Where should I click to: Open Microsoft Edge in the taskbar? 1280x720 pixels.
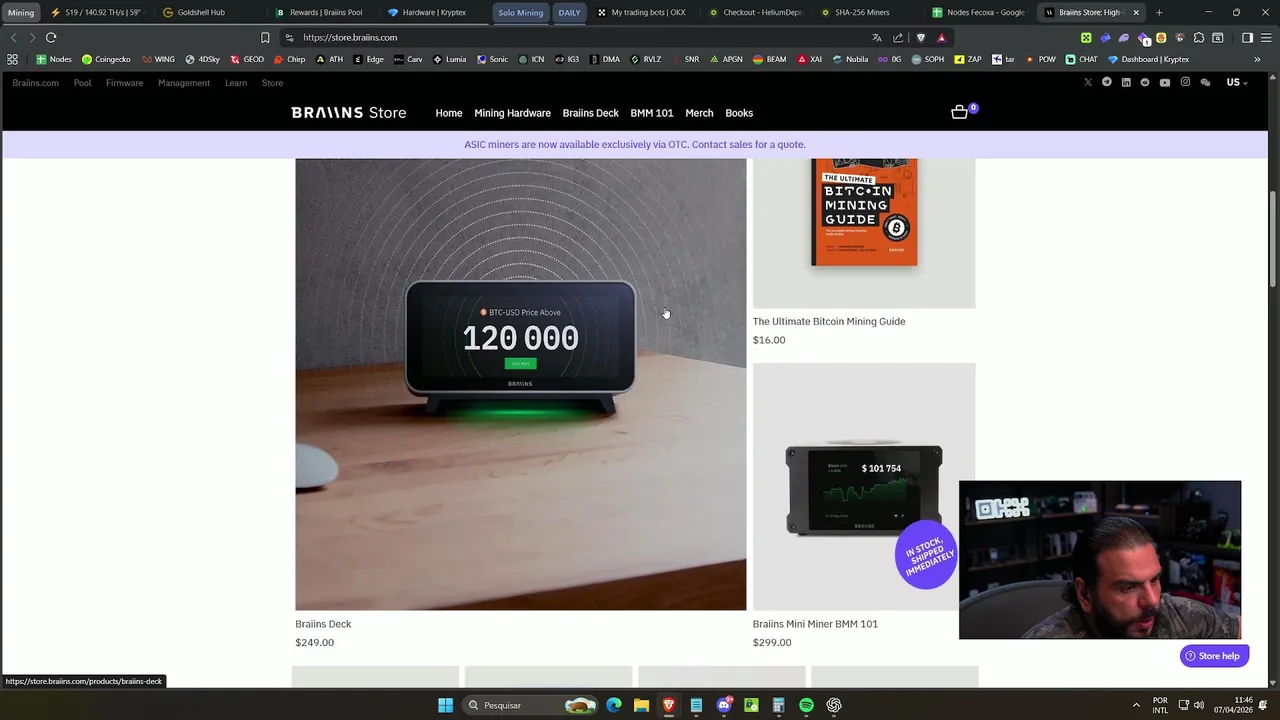pos(614,705)
